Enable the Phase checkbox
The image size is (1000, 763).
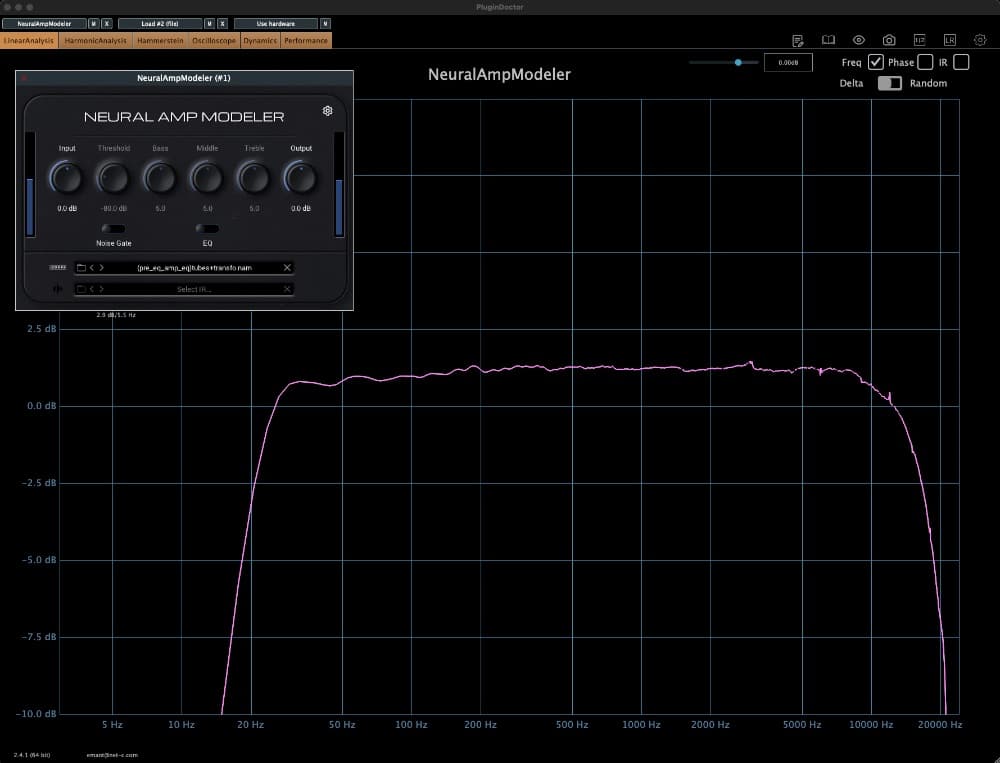pyautogui.click(x=925, y=62)
